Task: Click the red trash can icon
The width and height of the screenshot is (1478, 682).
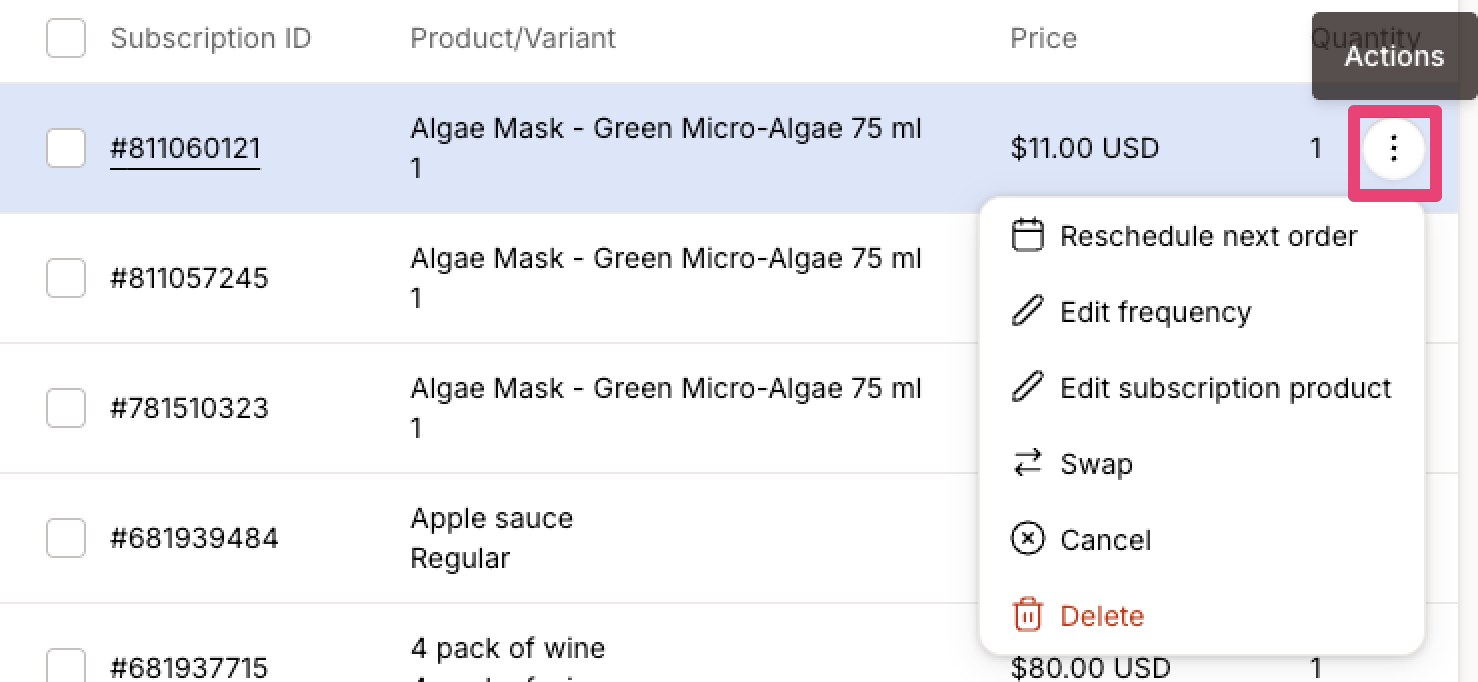Action: [x=1028, y=616]
